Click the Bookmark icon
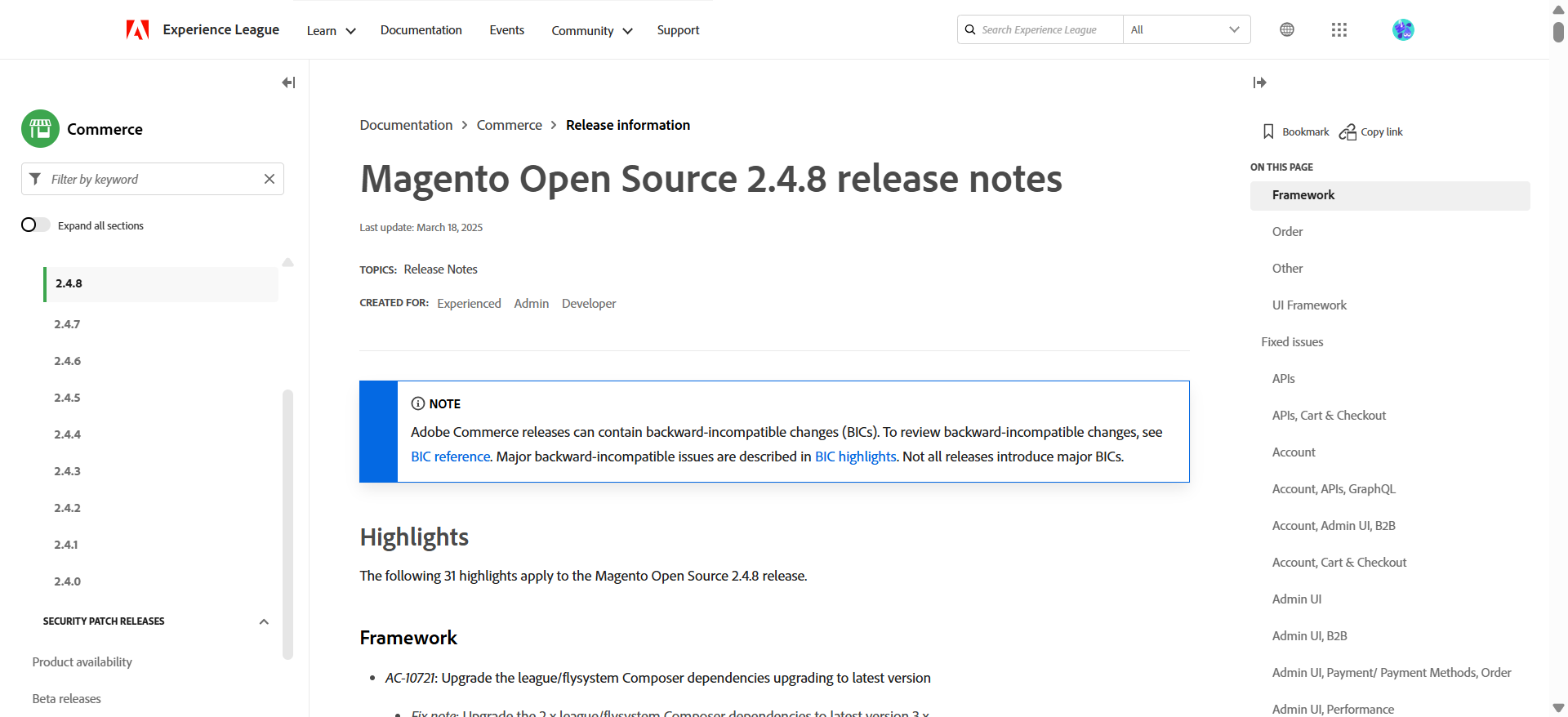Viewport: 1568px width, 717px height. [x=1268, y=131]
